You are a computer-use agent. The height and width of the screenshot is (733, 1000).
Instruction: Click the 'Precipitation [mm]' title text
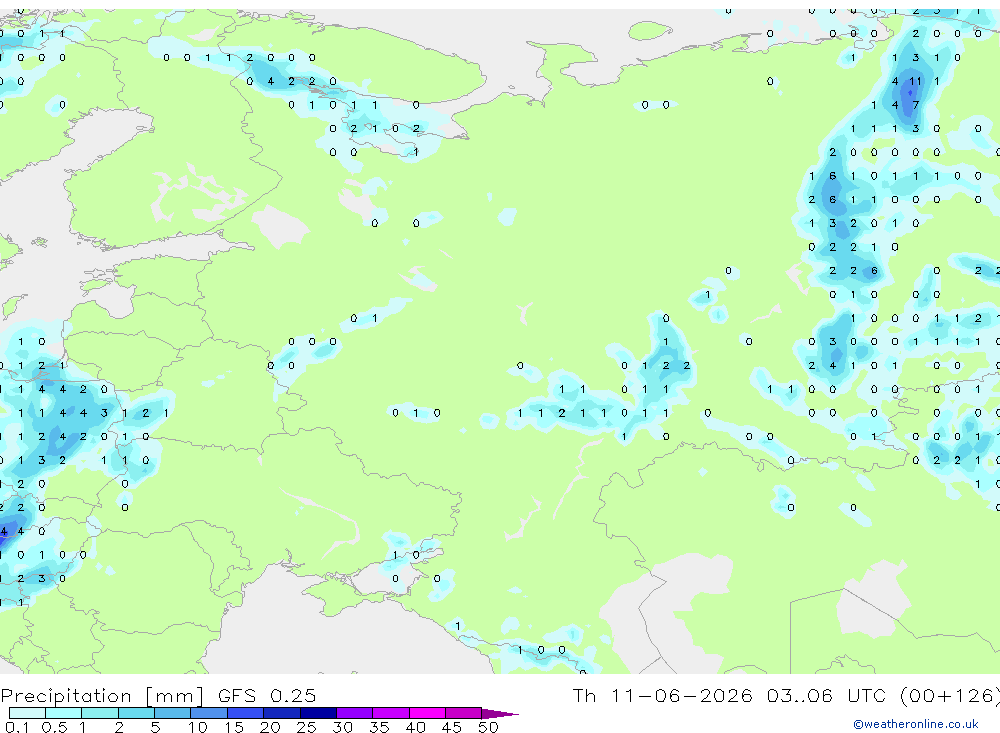[x=102, y=696]
